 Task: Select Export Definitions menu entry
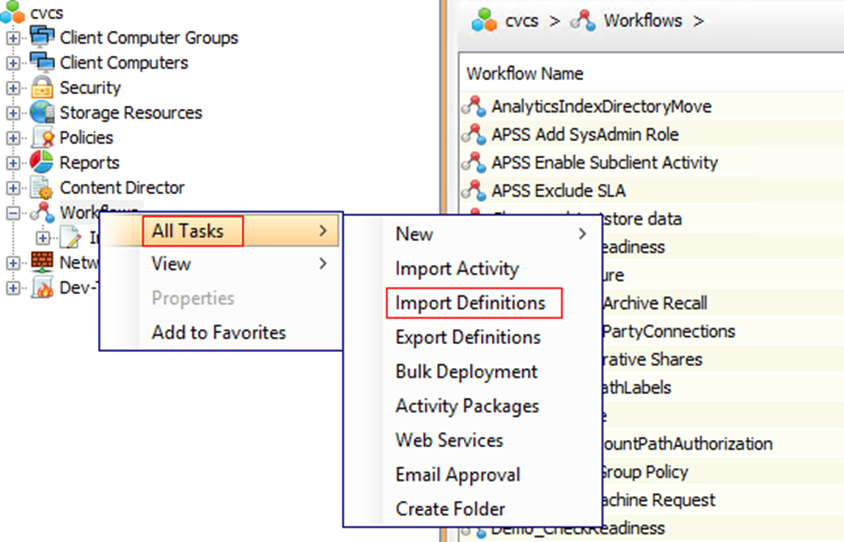click(468, 337)
